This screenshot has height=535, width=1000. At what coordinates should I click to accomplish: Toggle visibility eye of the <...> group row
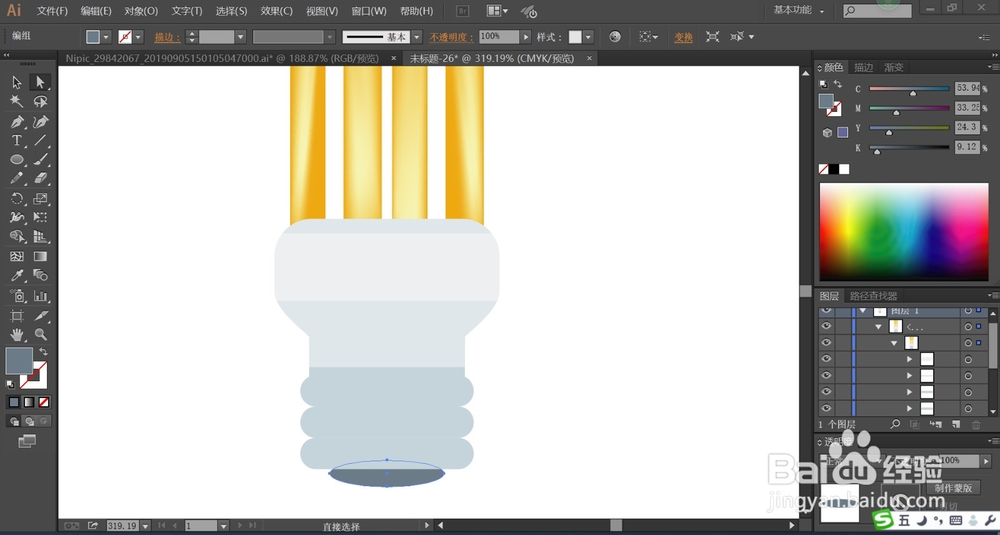(827, 326)
